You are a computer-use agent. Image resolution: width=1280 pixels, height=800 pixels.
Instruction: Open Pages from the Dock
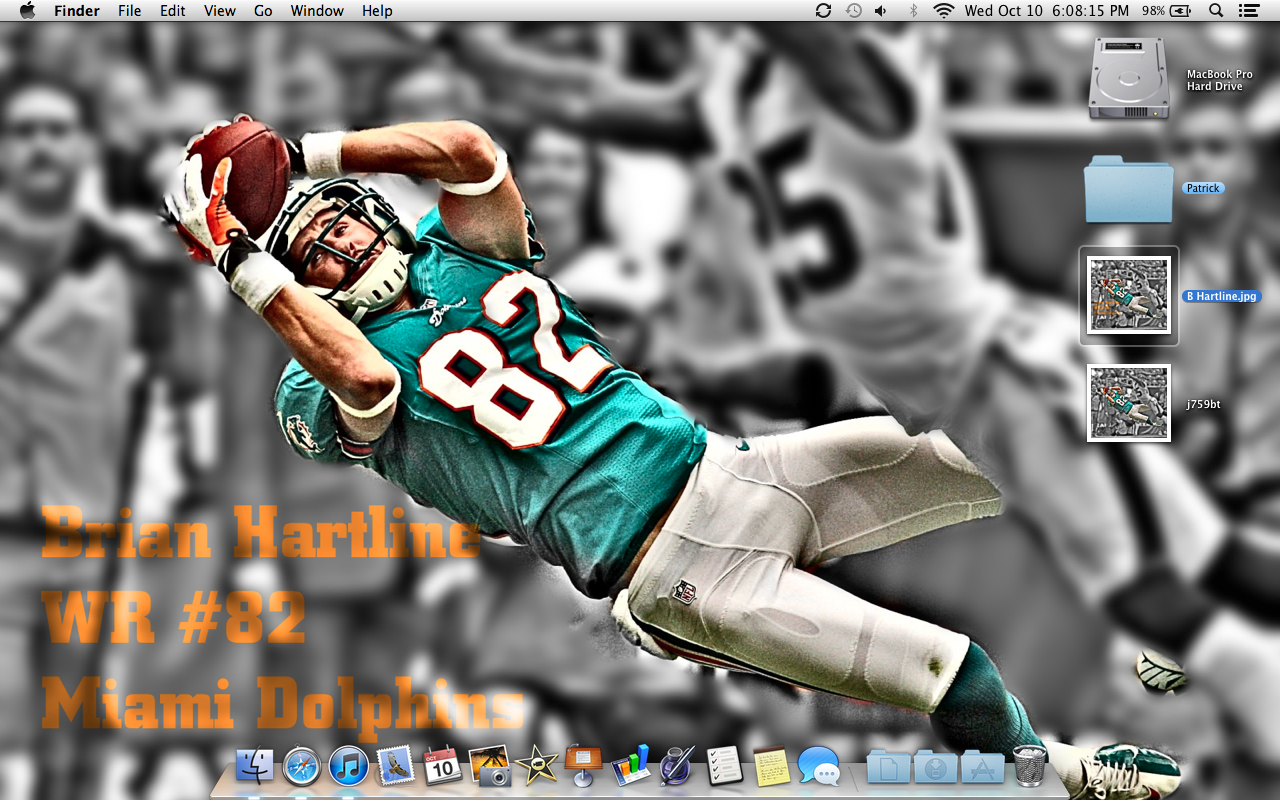click(x=677, y=766)
